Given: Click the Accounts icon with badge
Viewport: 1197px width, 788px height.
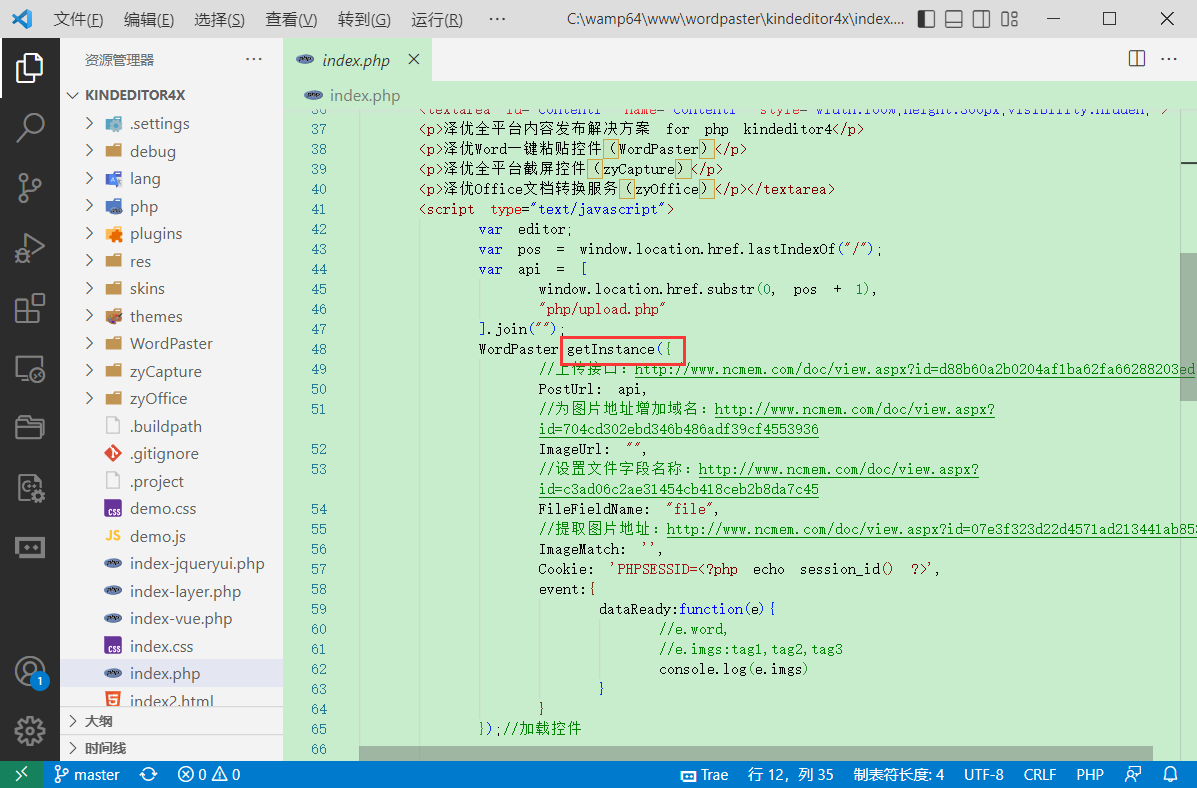Looking at the screenshot, I should [x=30, y=671].
